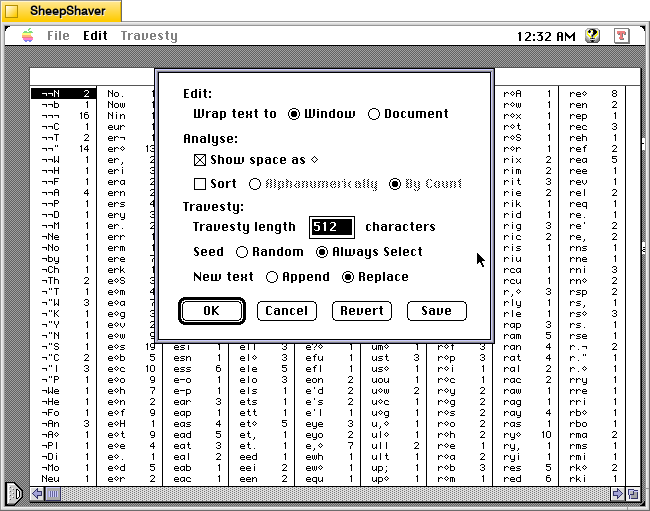Select the 'een' row in background list
This screenshot has width=650, height=511.
[262, 479]
